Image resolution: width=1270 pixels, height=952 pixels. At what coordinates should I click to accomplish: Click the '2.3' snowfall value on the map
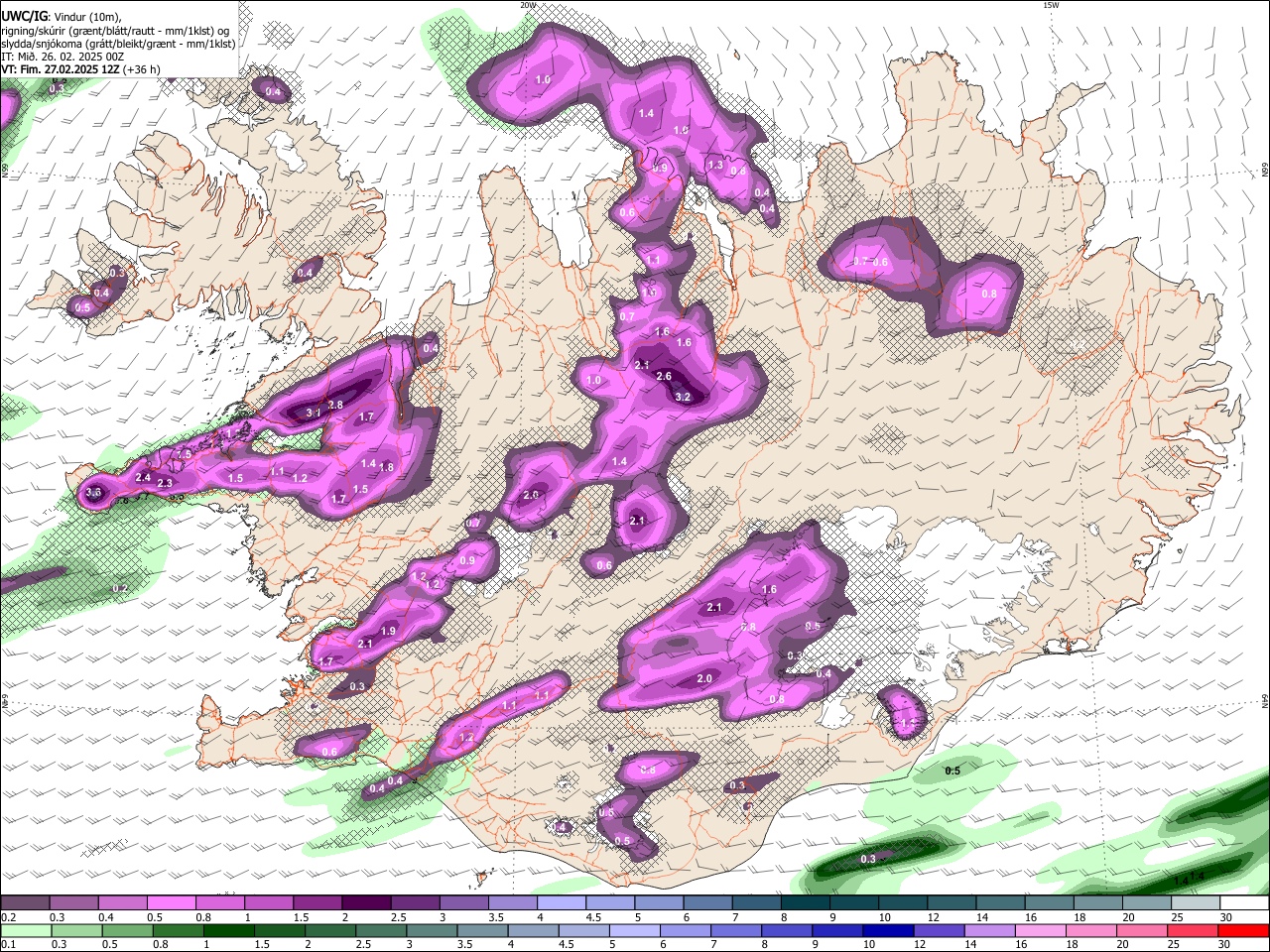point(165,484)
